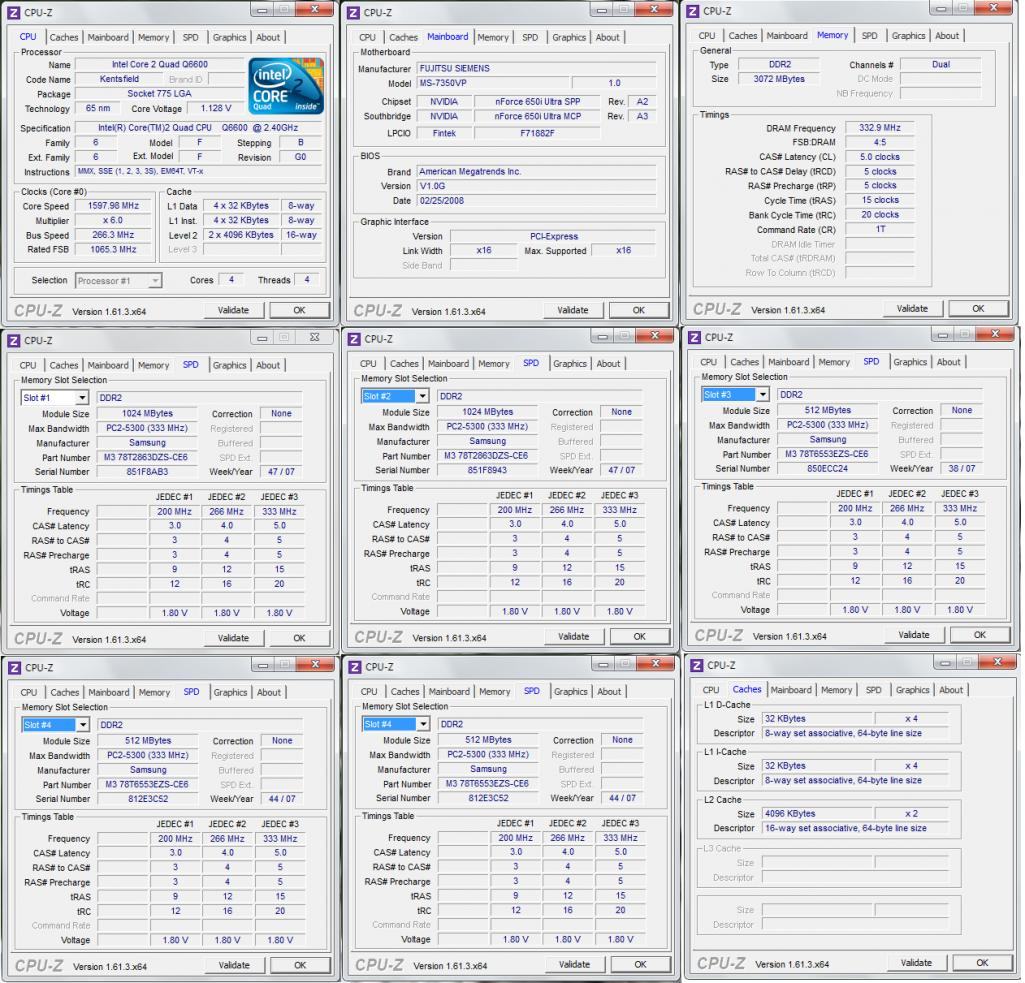1025x983 pixels.
Task: Click the serial number '851F8943'
Action: 487,471
